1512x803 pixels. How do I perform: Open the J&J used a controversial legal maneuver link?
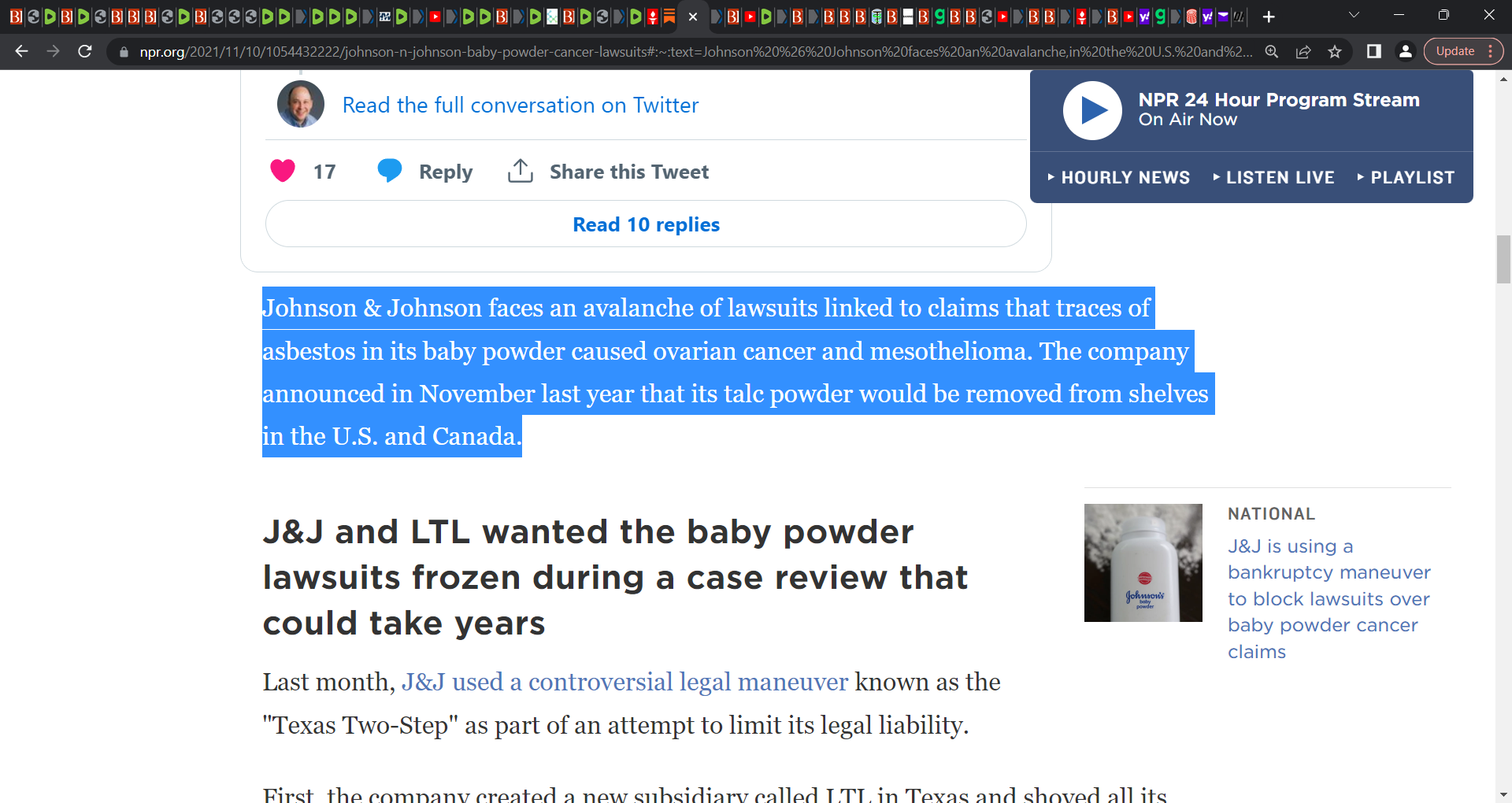(624, 682)
